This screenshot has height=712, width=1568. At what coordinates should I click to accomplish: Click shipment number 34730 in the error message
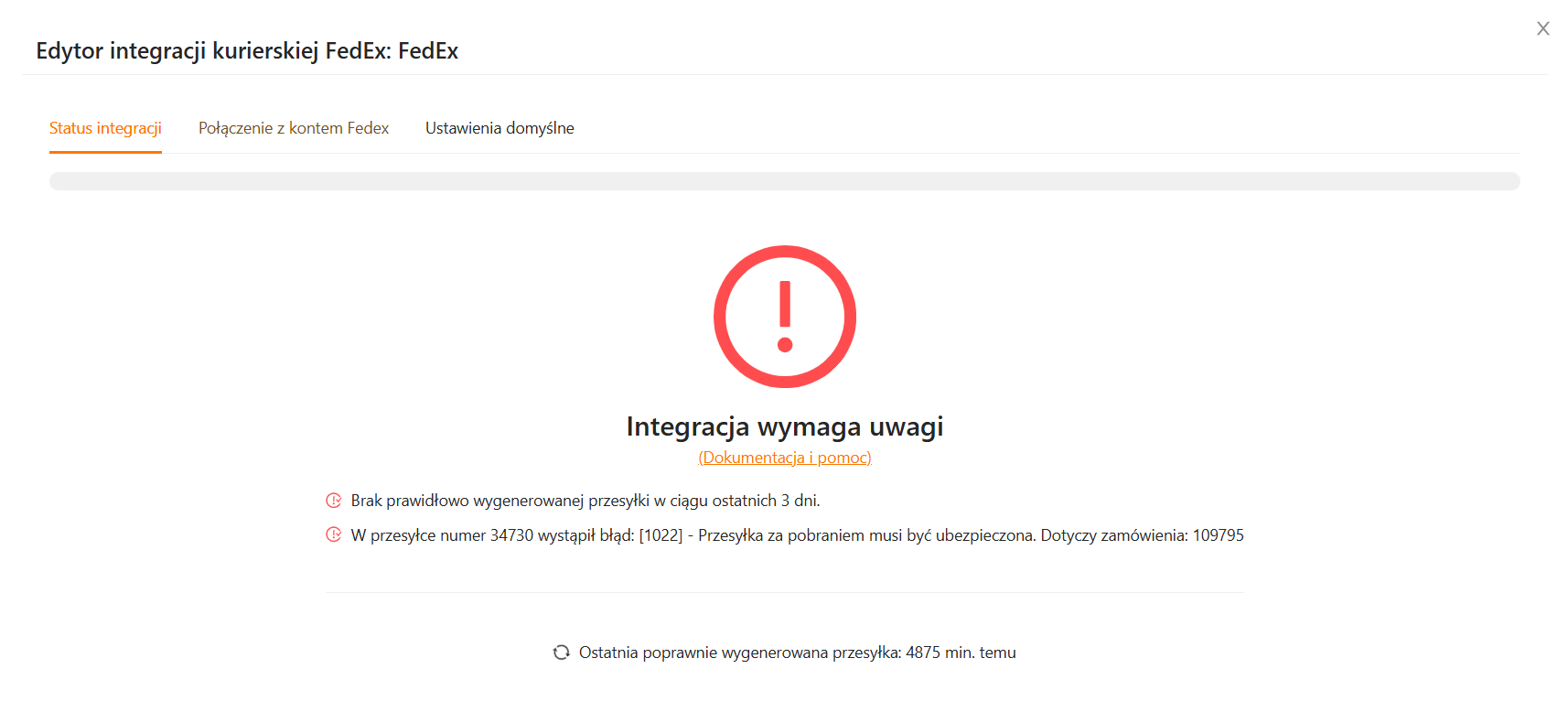coord(511,535)
